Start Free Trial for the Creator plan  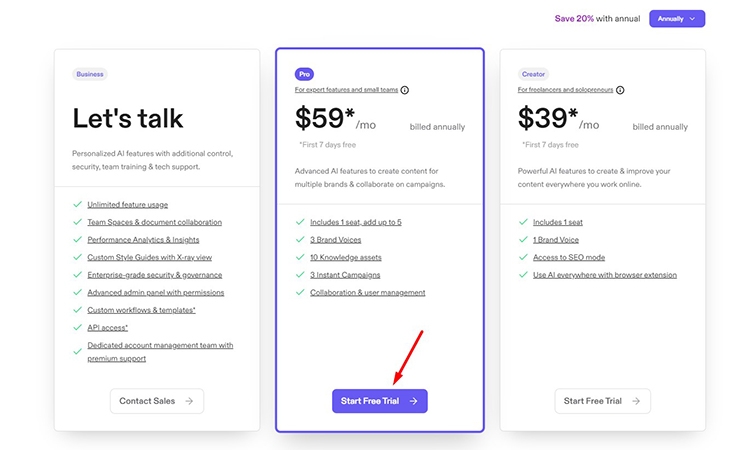click(x=602, y=401)
